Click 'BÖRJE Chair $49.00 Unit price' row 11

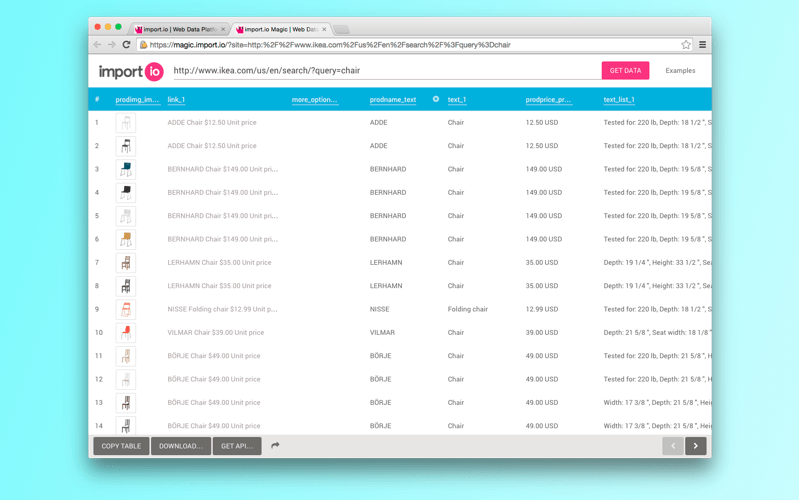214,356
